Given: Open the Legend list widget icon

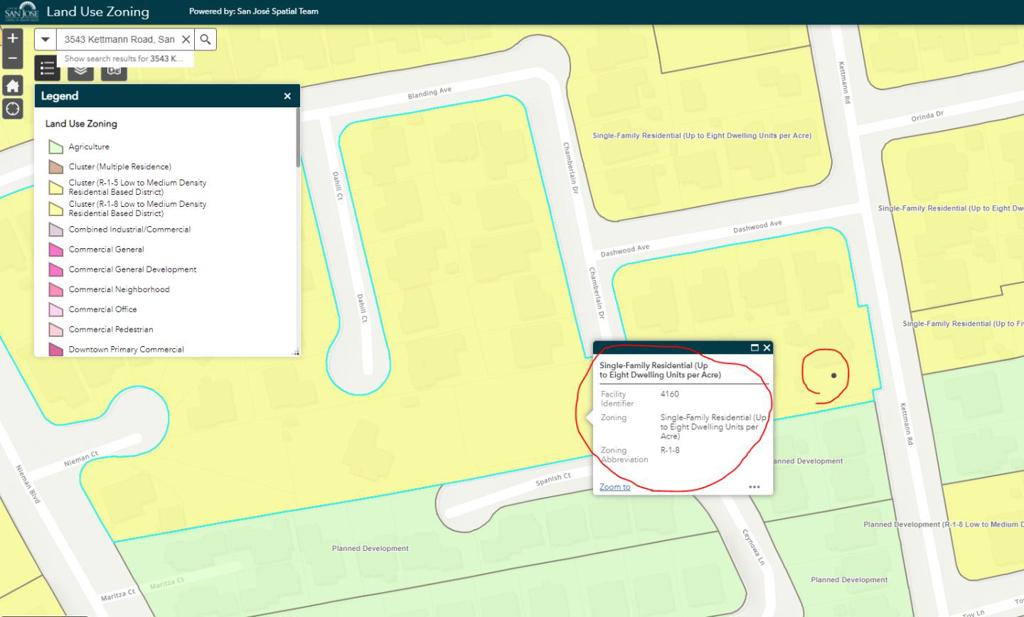Looking at the screenshot, I should click(x=47, y=68).
